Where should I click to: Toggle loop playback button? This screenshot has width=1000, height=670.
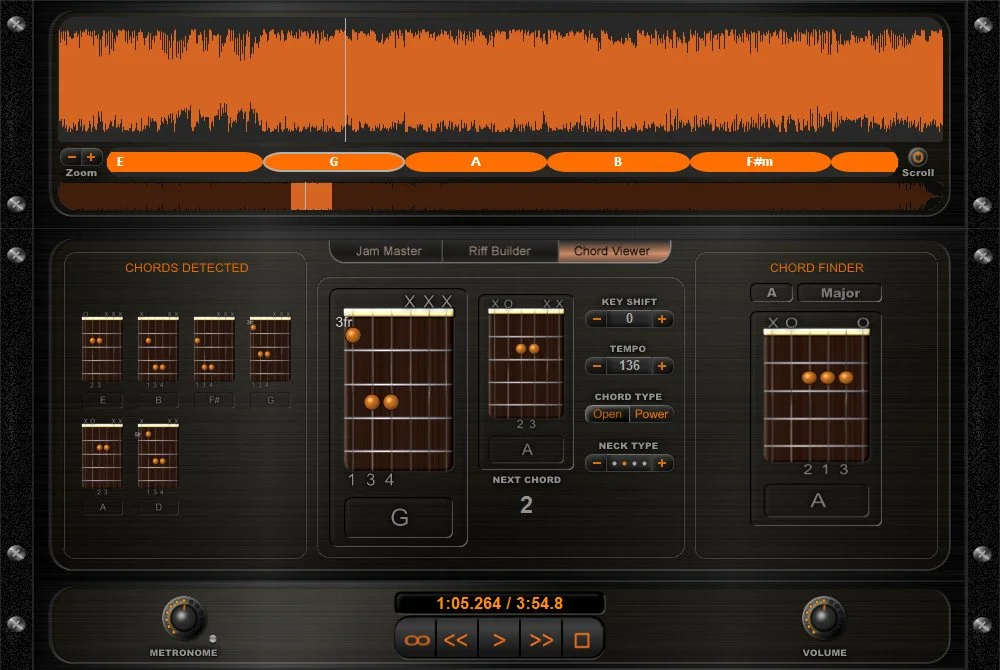[x=417, y=640]
